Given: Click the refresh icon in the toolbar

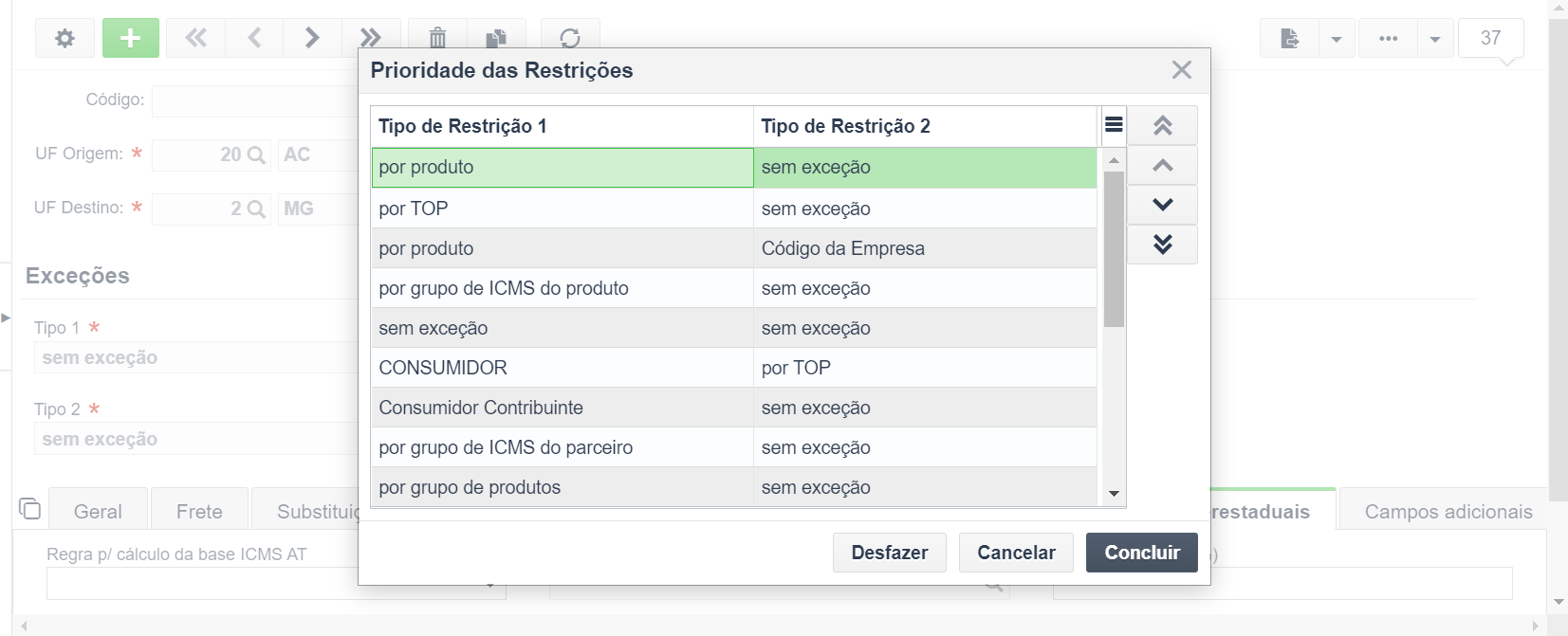Looking at the screenshot, I should point(570,38).
